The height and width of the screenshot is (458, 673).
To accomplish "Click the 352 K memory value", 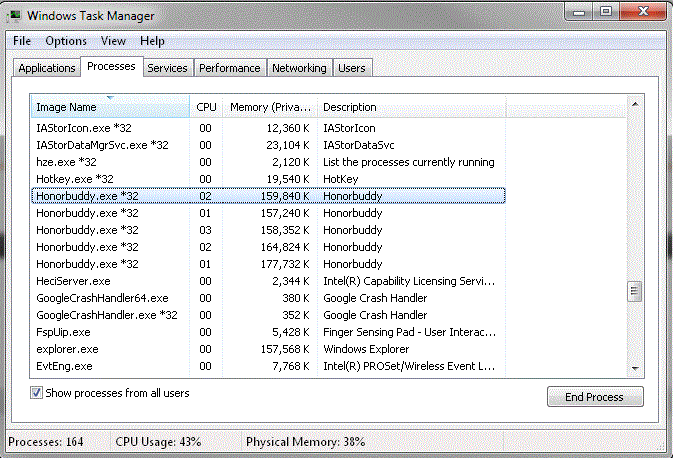I will click(295, 315).
